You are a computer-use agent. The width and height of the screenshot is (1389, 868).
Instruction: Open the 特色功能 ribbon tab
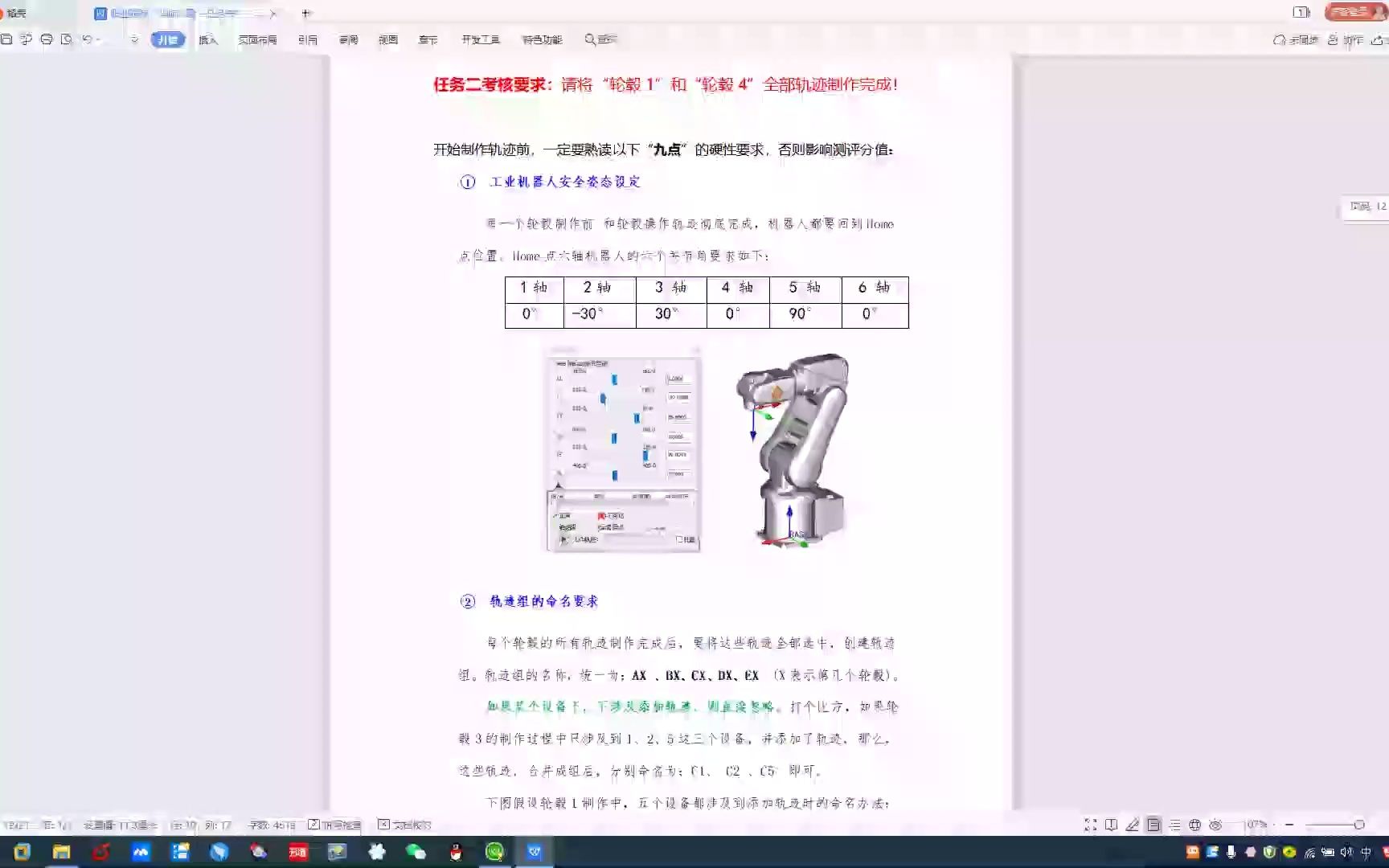tap(542, 39)
